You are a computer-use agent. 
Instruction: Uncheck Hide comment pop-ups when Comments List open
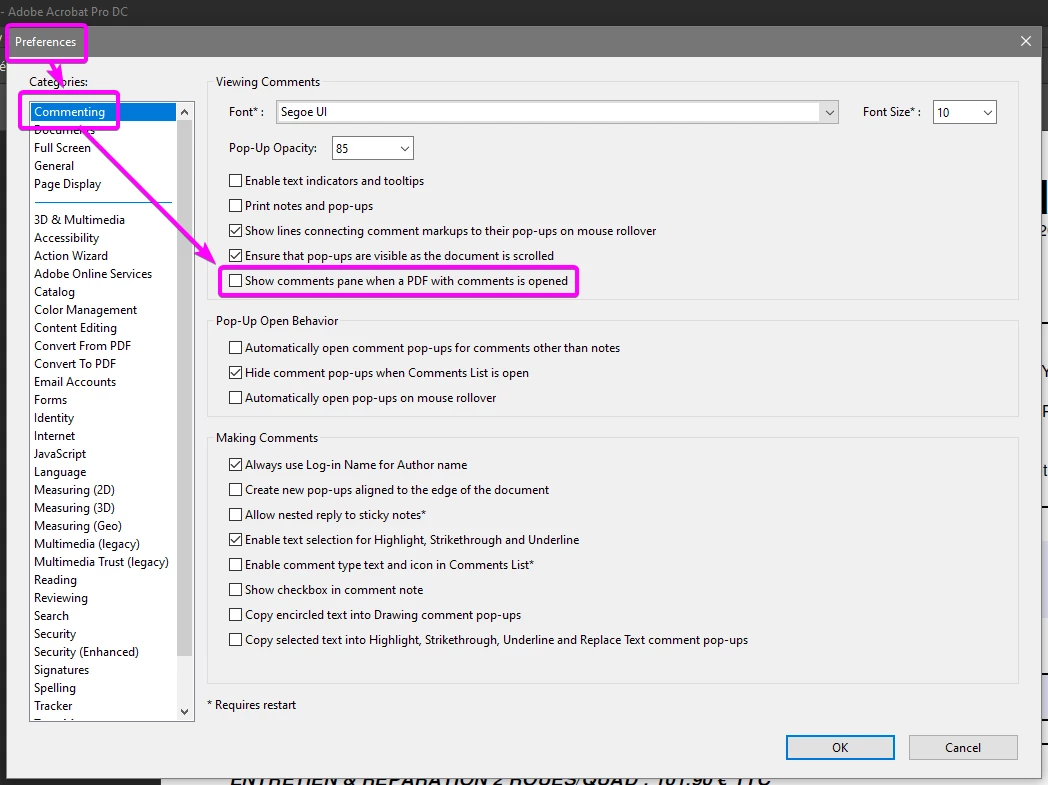click(x=235, y=373)
